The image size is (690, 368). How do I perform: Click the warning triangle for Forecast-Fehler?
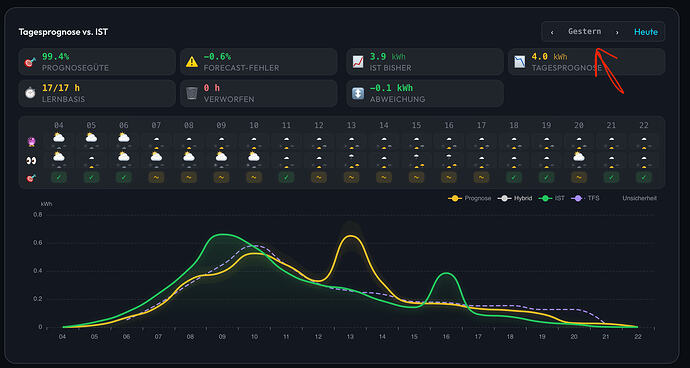click(191, 62)
